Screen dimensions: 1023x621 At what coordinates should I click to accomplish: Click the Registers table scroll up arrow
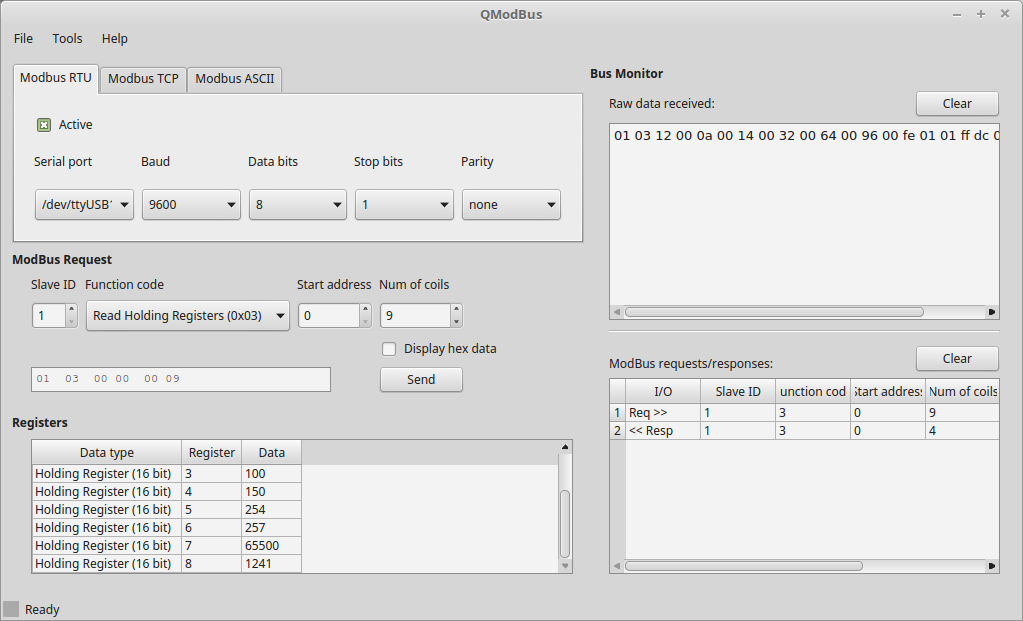click(x=565, y=447)
